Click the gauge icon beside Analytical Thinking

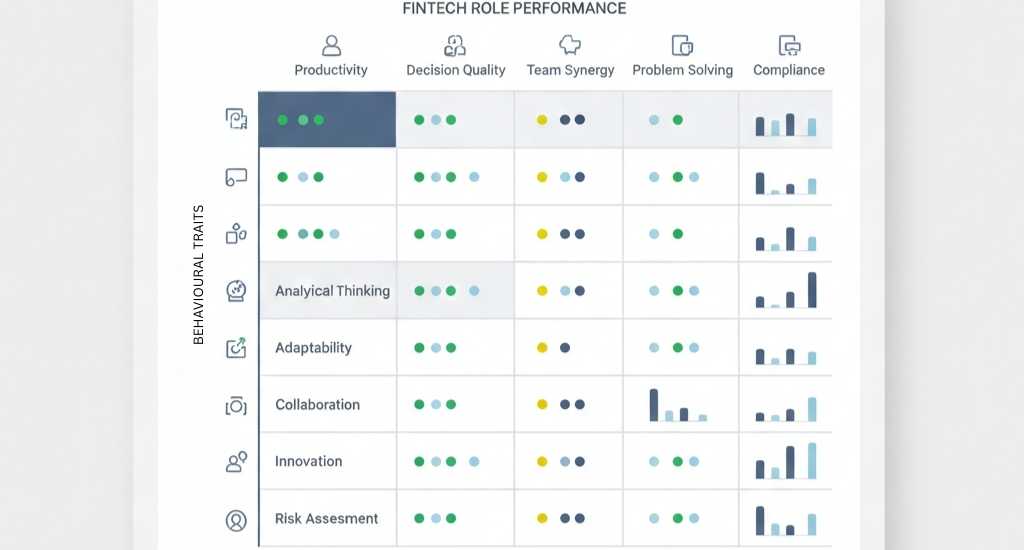coord(236,291)
